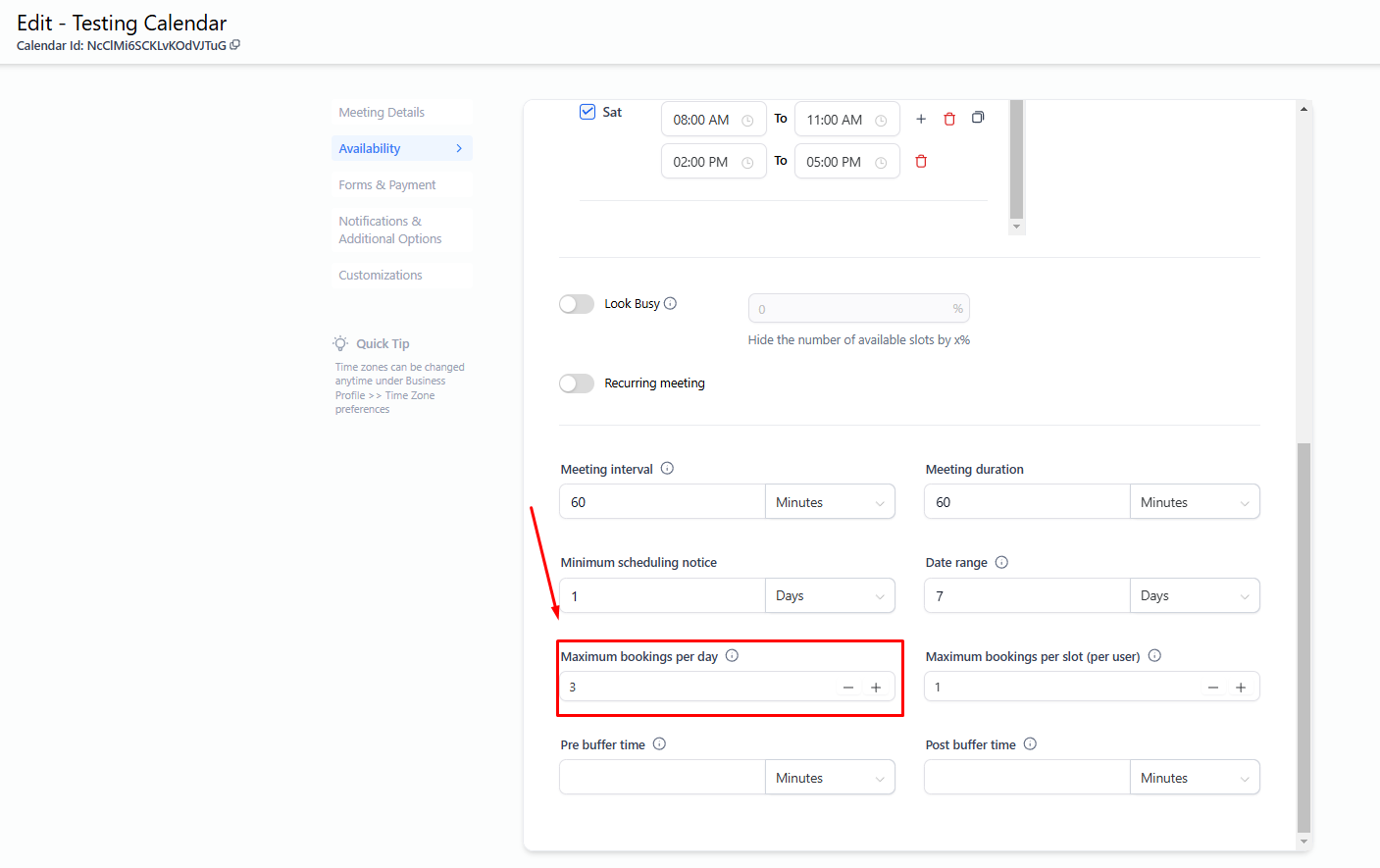Copy the Calendar Id to clipboard
Screen dimensions: 1380x868
pyautogui.click(x=235, y=45)
